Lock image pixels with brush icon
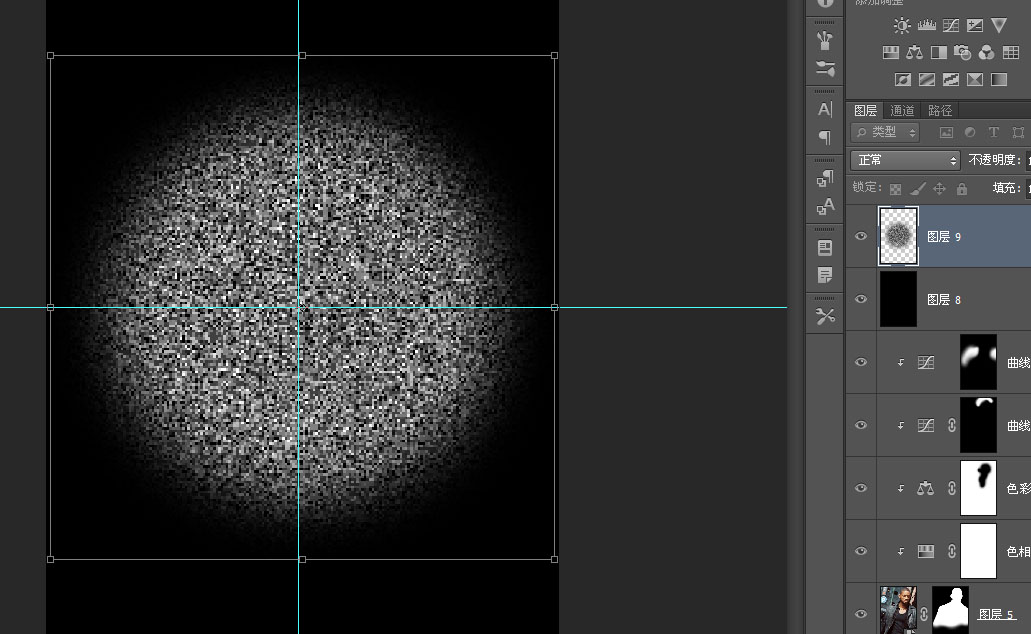Image resolution: width=1031 pixels, height=634 pixels. click(918, 189)
